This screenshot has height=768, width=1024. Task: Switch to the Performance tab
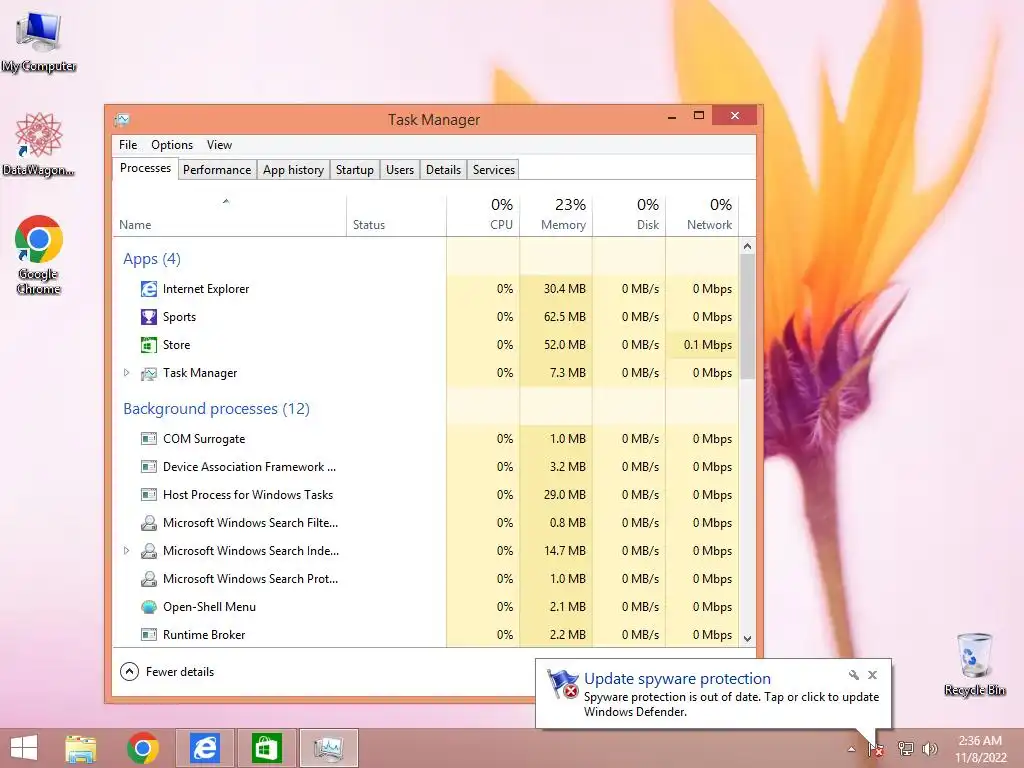(217, 170)
